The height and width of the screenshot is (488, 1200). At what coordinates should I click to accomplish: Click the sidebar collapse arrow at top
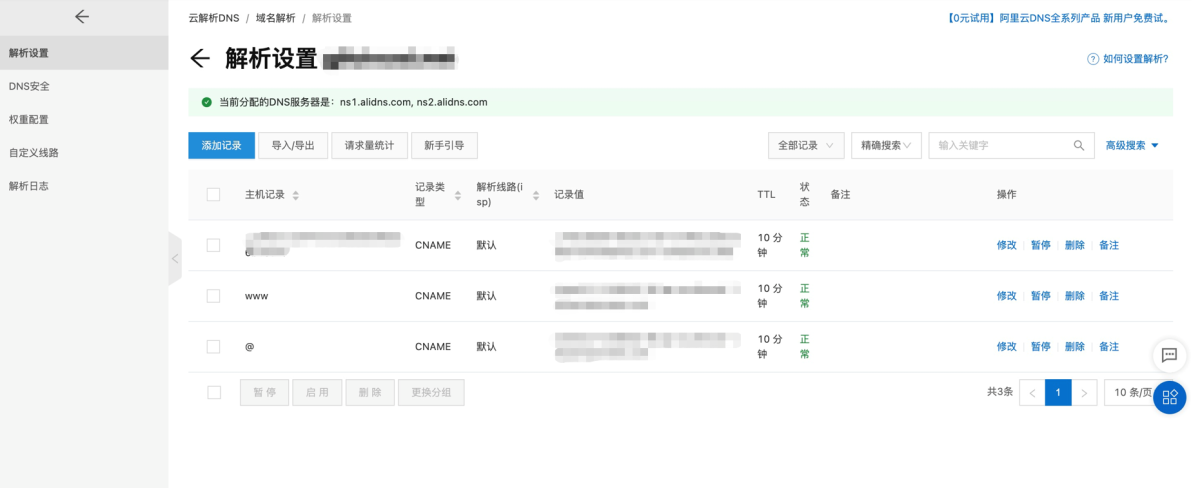point(82,17)
